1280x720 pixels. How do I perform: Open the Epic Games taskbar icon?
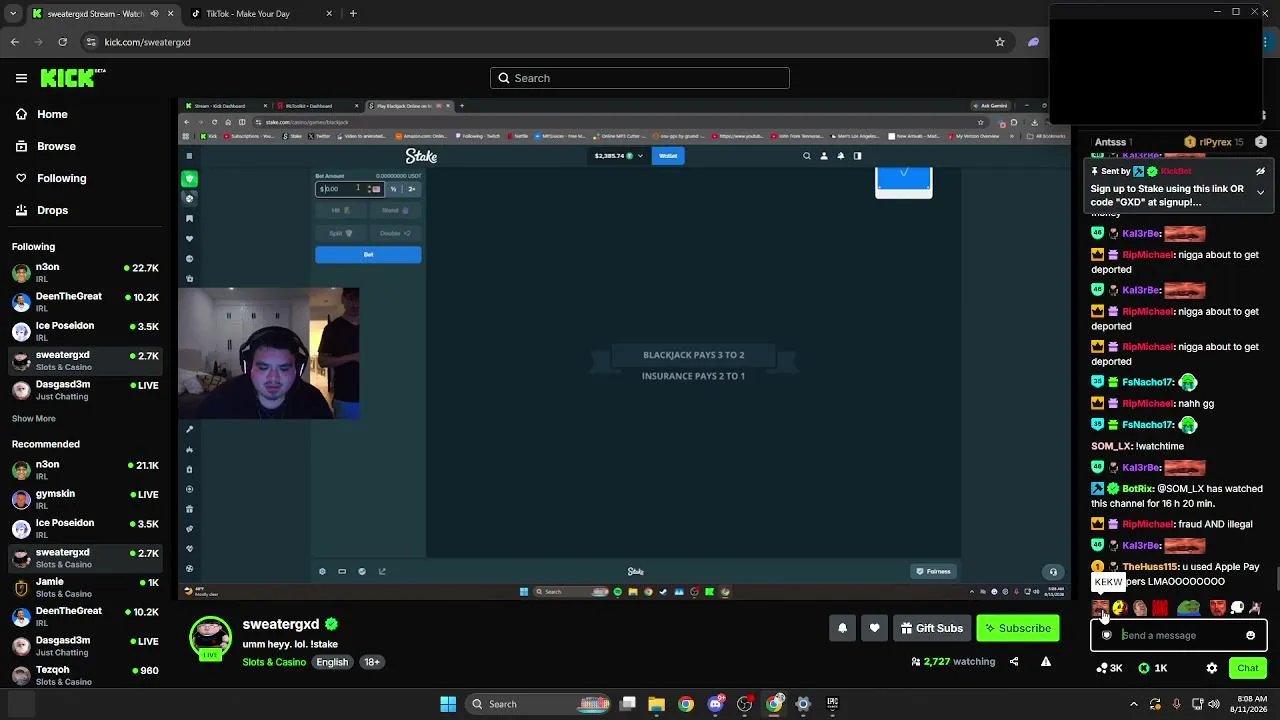[832, 704]
